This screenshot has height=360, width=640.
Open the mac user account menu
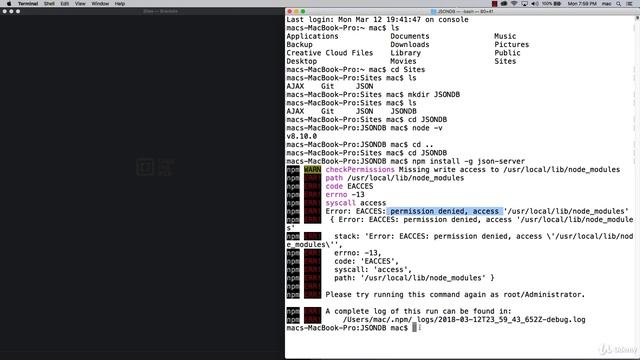click(607, 4)
